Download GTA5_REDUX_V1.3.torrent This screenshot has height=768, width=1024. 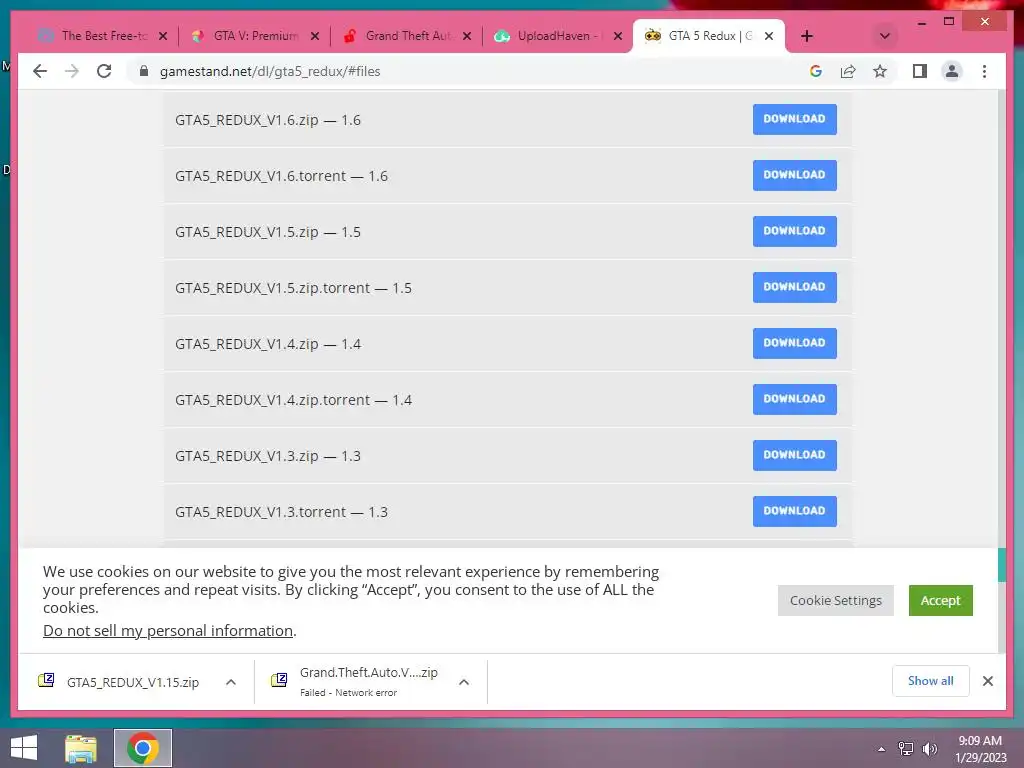[794, 511]
